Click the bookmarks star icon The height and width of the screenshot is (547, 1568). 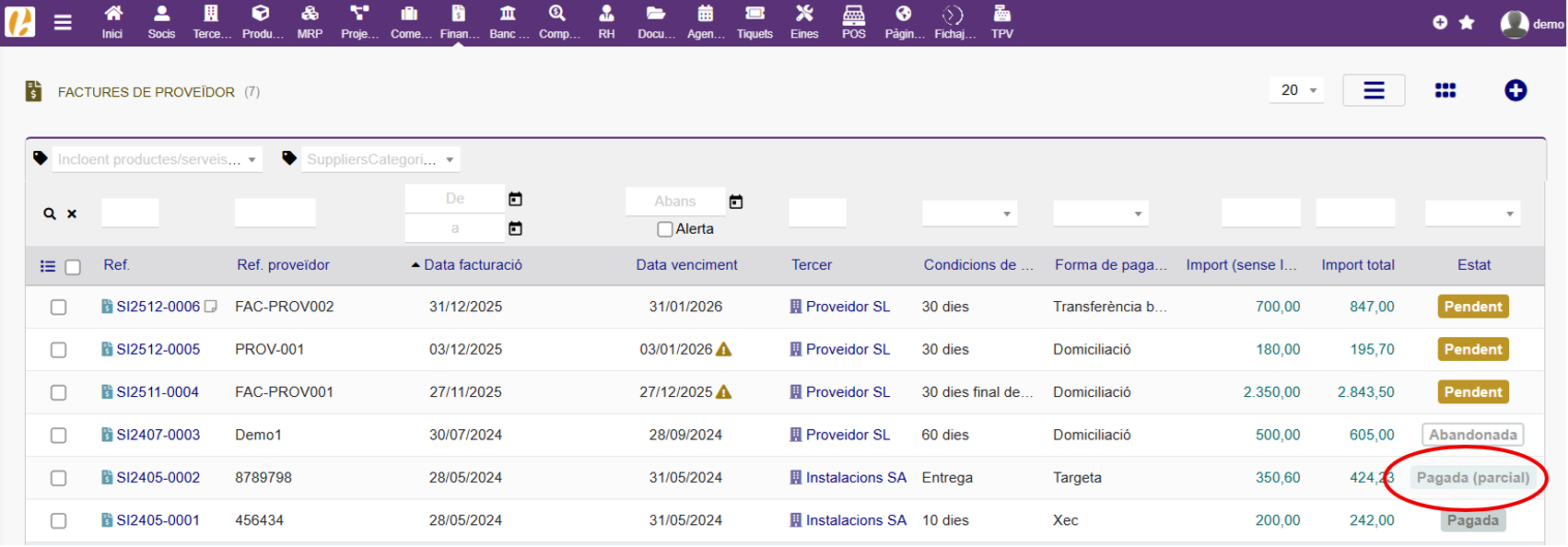click(1467, 22)
